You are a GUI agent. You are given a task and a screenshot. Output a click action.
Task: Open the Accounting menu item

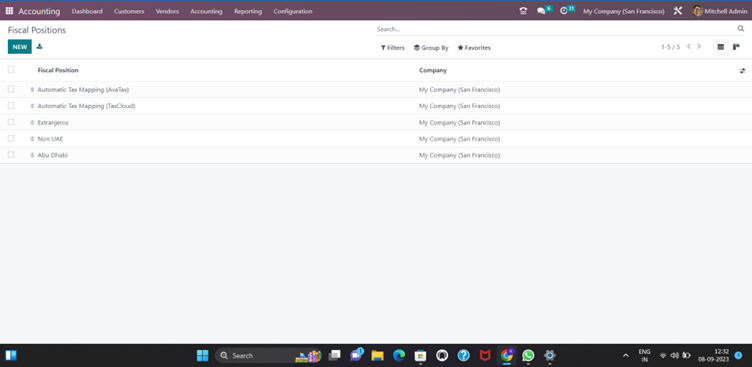206,11
